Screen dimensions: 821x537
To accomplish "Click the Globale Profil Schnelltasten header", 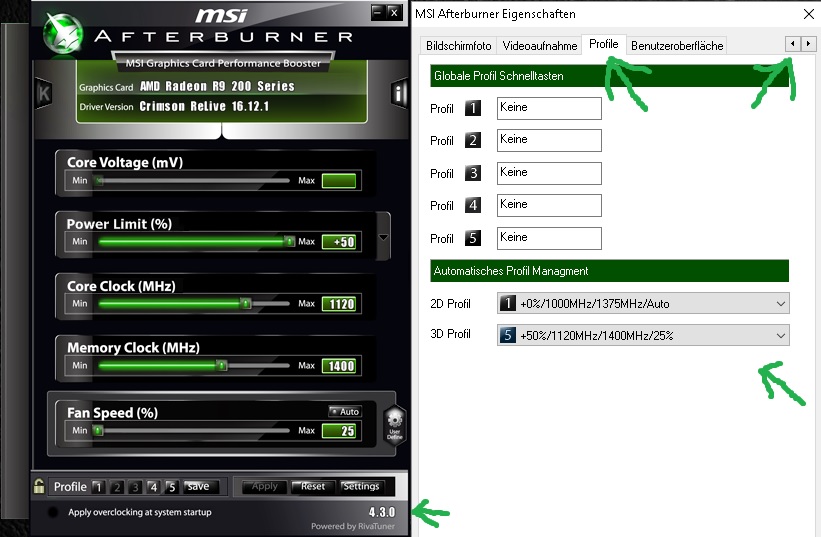I will pos(609,76).
